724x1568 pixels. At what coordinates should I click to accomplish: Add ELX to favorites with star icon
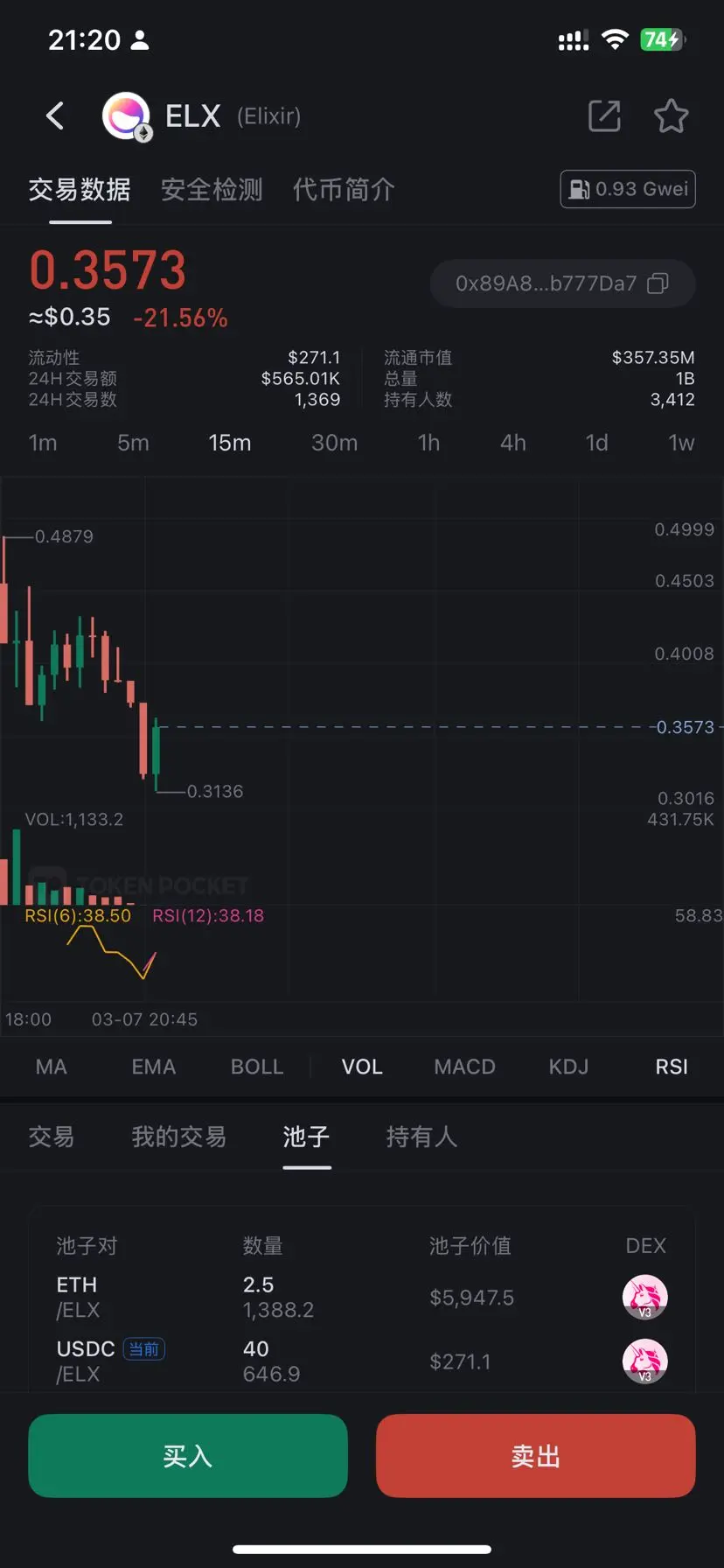672,115
